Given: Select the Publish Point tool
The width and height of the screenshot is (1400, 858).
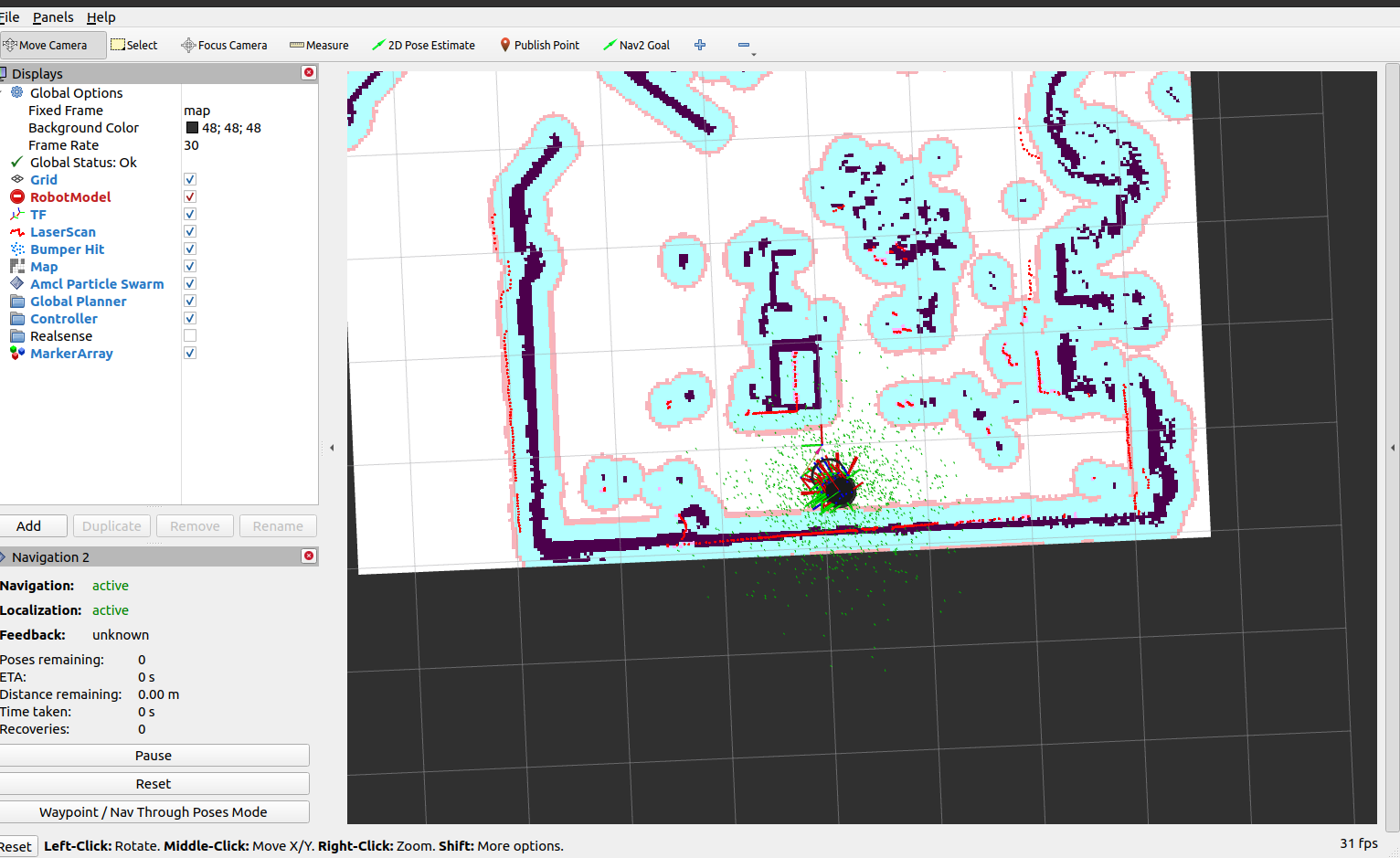Looking at the screenshot, I should pyautogui.click(x=539, y=44).
